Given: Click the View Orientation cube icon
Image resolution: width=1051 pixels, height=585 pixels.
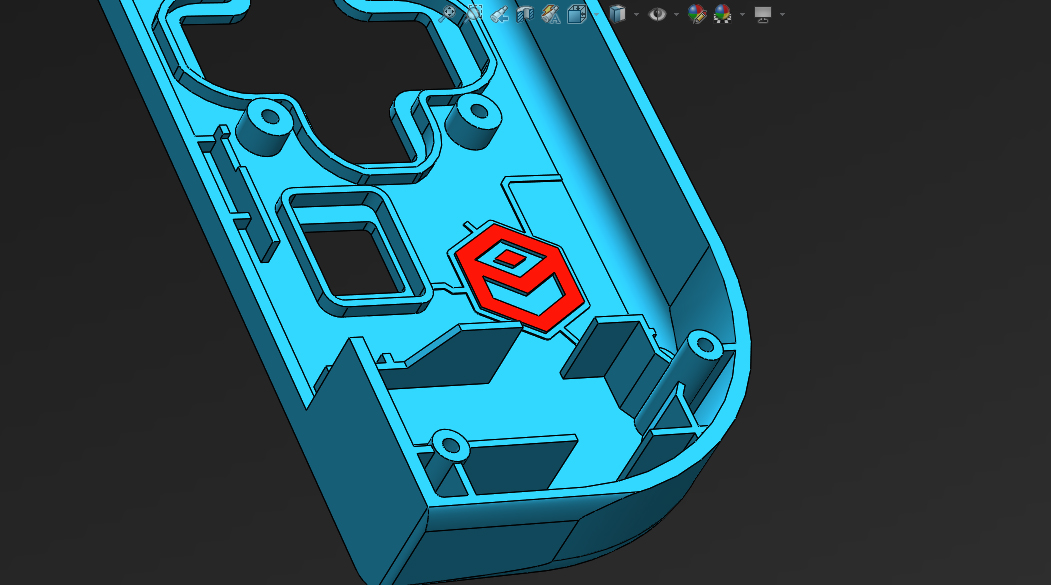Looking at the screenshot, I should click(x=576, y=13).
